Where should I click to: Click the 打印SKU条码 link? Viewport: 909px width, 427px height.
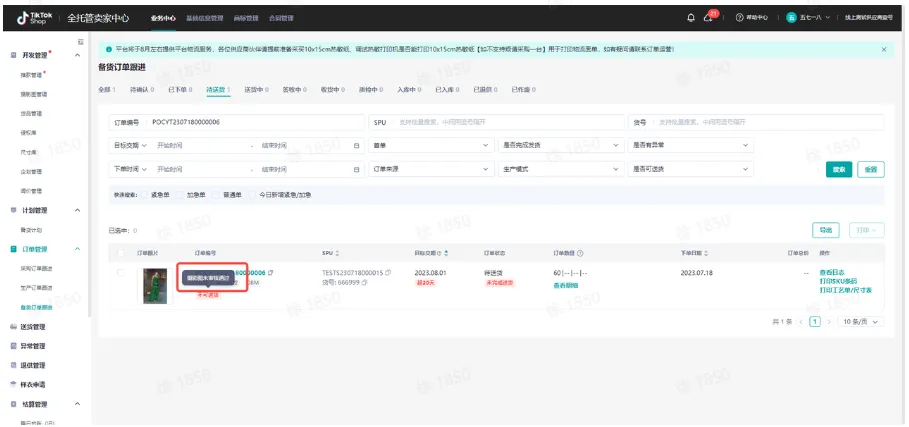click(838, 281)
